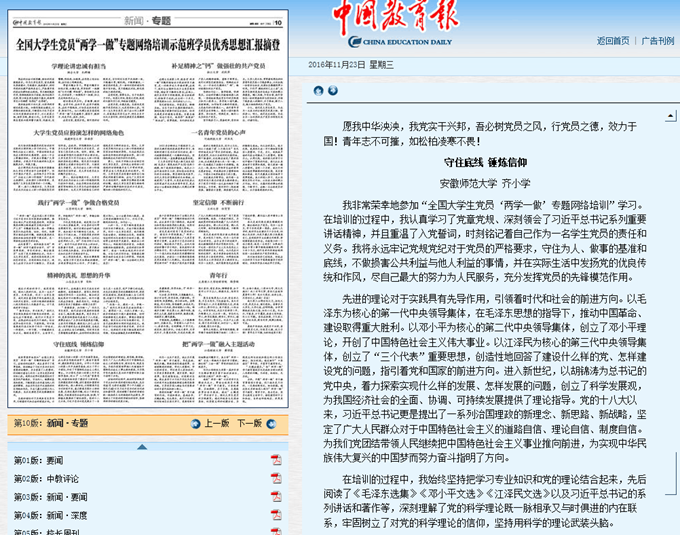
Task: Open PDF icon for 第01版 要闻
Action: click(x=276, y=461)
